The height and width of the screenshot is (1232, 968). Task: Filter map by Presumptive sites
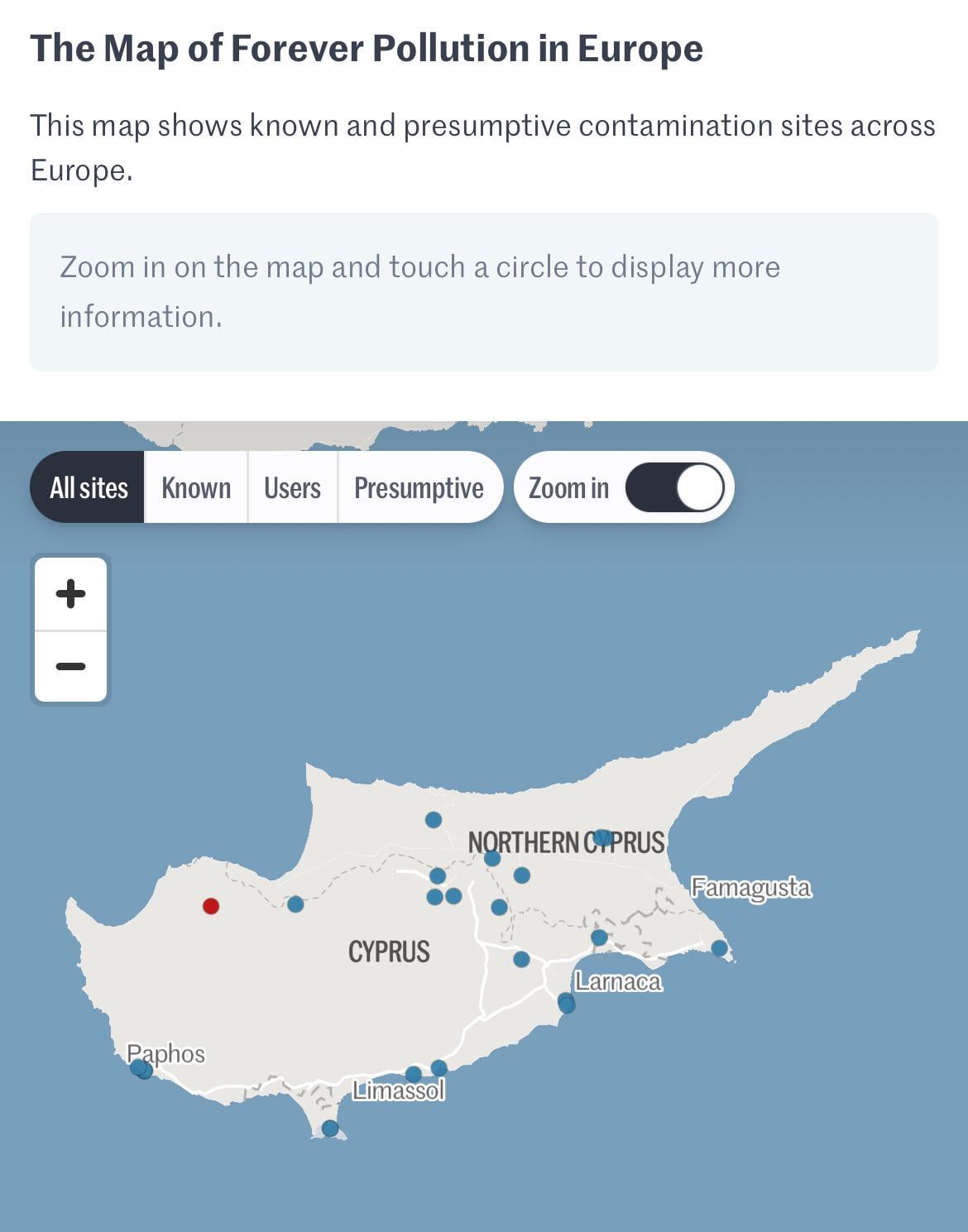click(419, 487)
